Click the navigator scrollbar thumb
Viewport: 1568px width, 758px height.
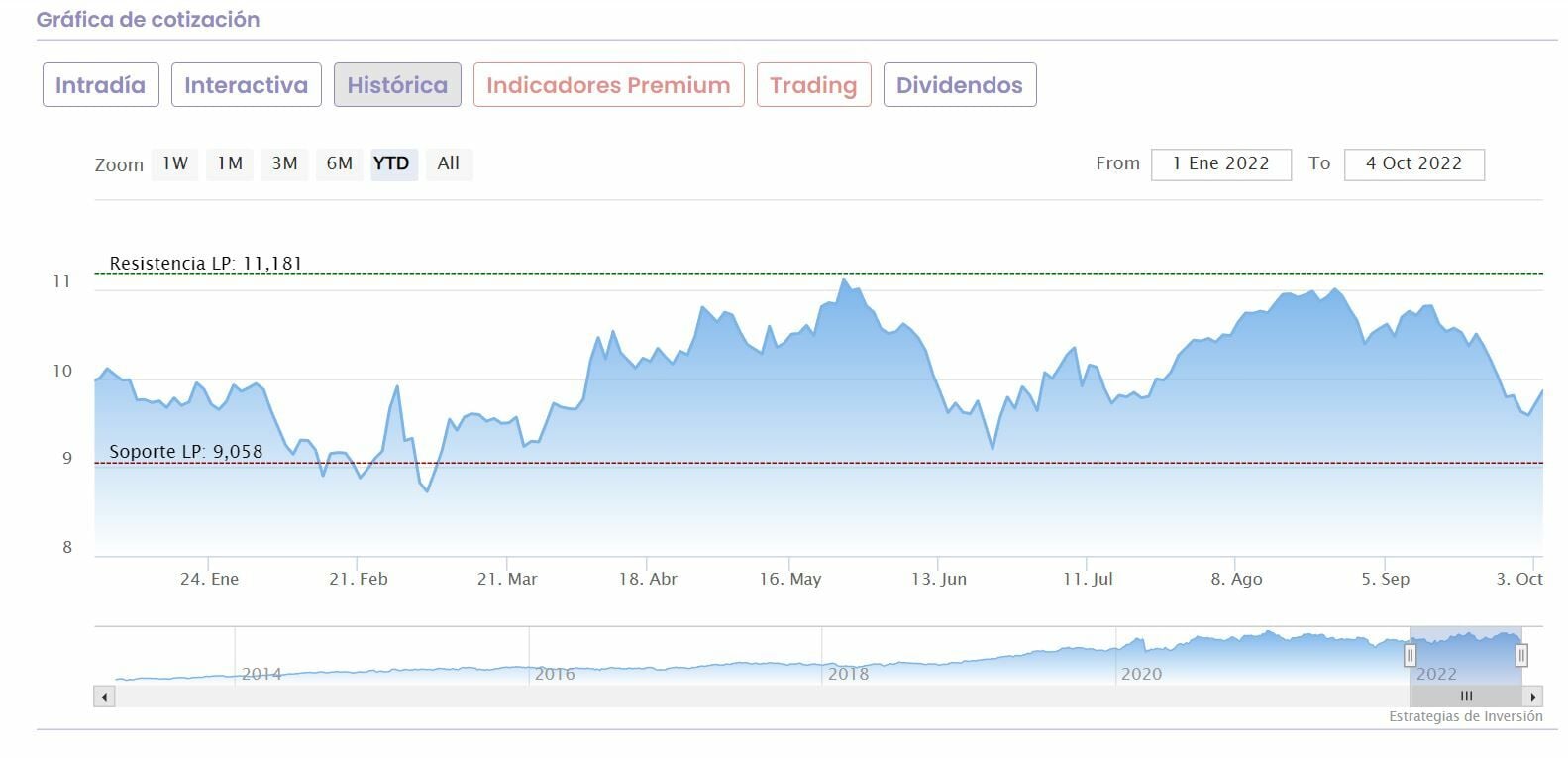pos(1466,697)
